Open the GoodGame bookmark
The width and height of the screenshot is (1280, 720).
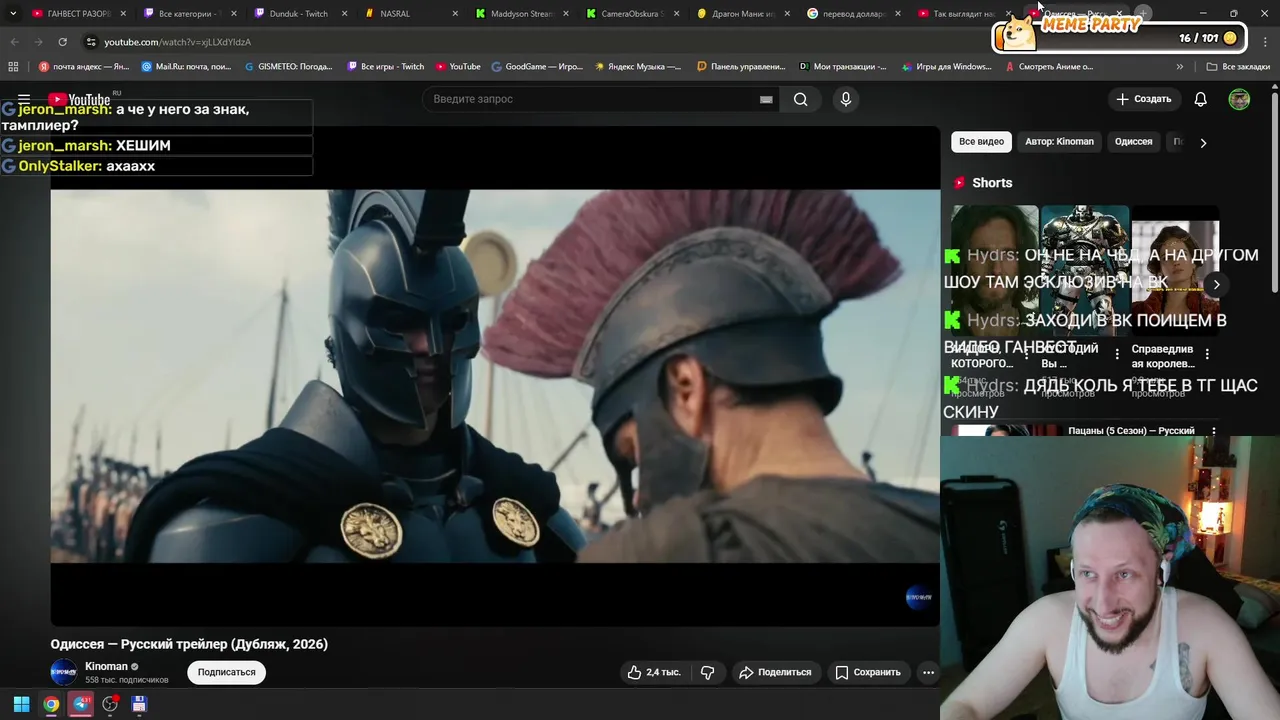pos(537,67)
